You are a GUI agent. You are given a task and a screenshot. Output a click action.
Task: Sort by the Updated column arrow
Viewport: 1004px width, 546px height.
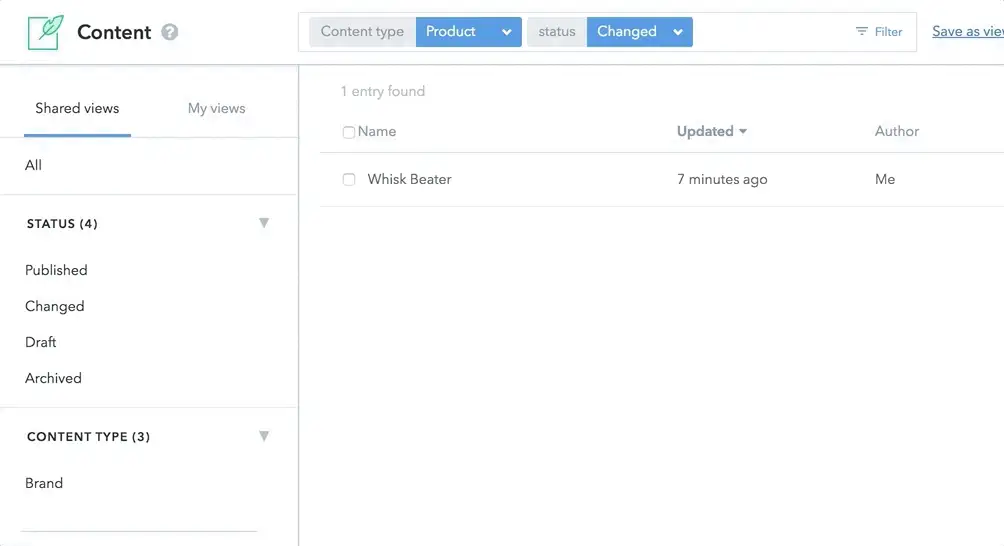[x=743, y=131]
